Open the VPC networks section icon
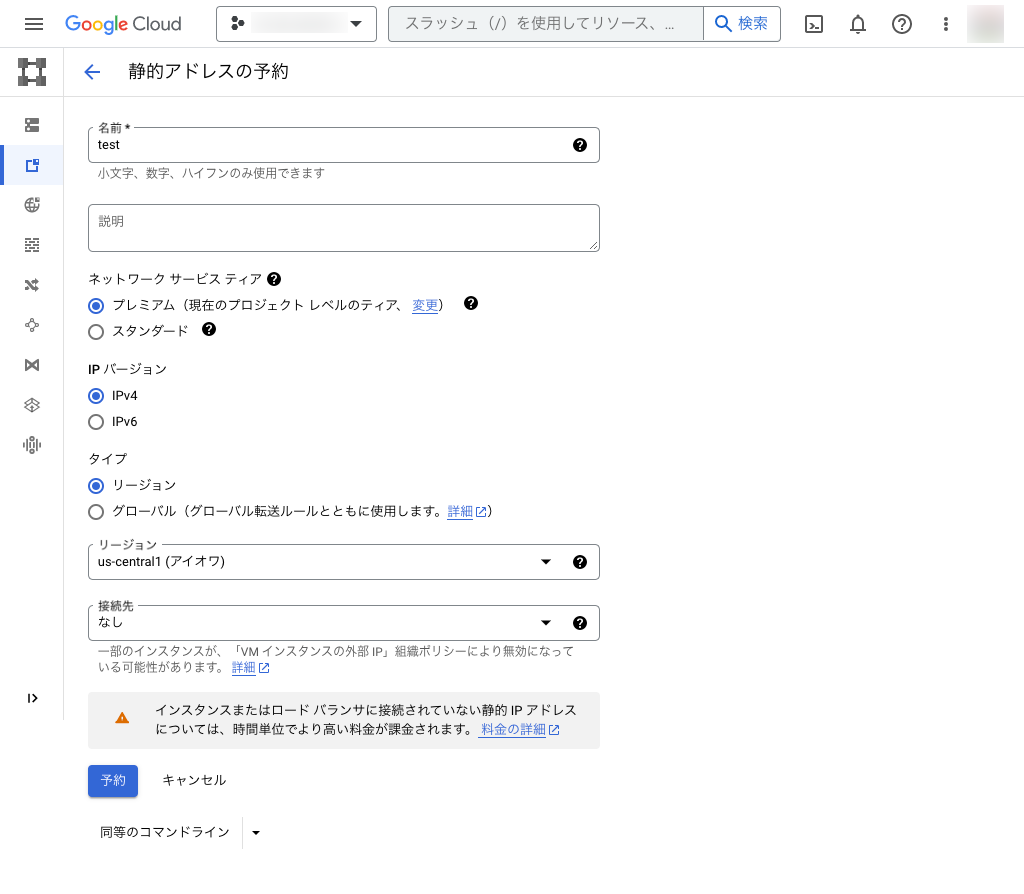This screenshot has height=894, width=1024. point(31,125)
